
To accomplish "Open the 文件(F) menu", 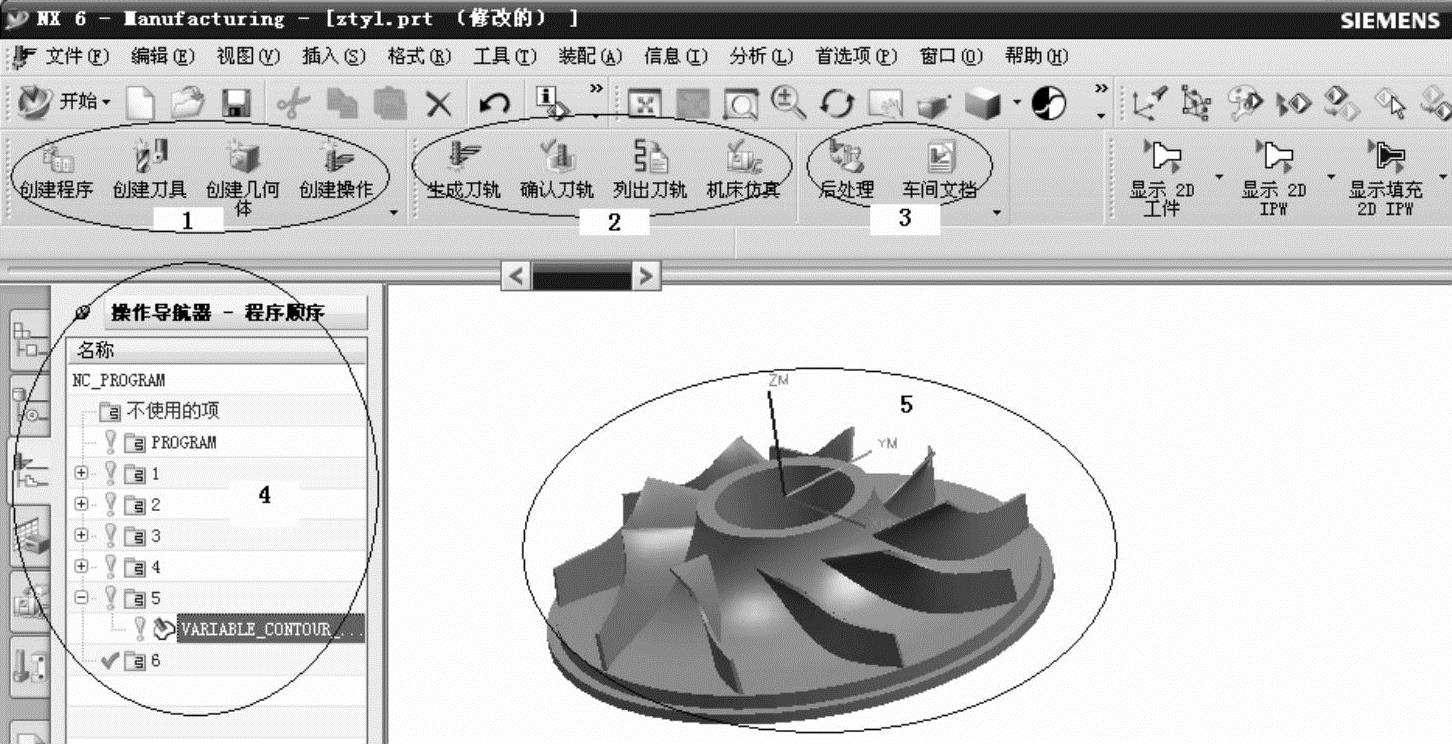I will coord(77,56).
